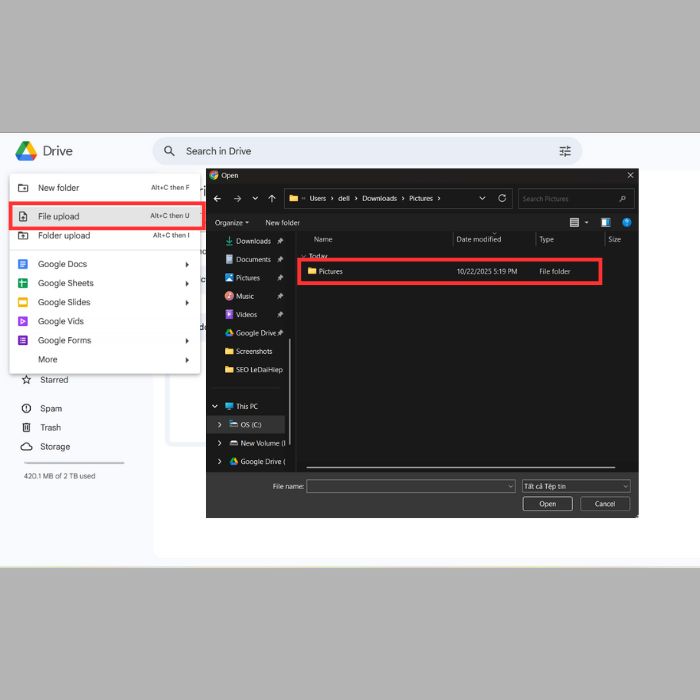Open the Google Forms submenu
This screenshot has width=700, height=700.
104,341
